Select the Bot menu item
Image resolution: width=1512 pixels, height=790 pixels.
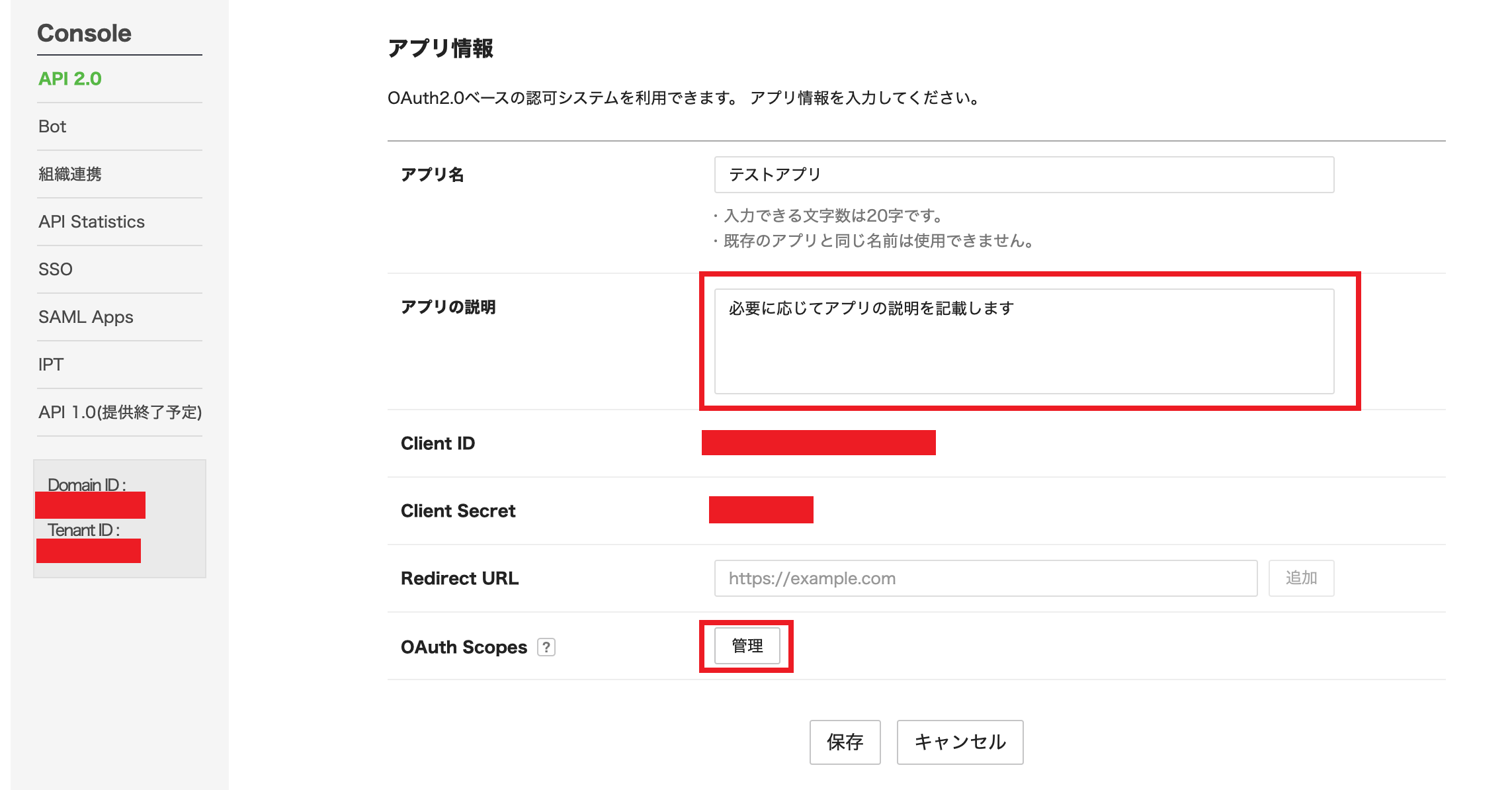pos(53,126)
